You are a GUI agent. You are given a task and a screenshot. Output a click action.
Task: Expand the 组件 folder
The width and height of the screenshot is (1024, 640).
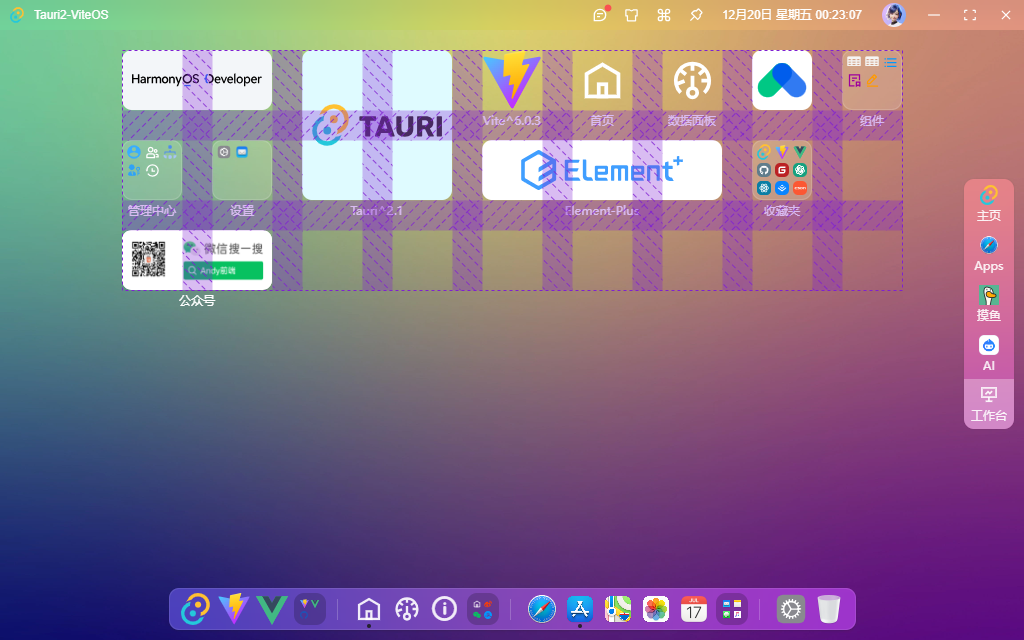click(872, 80)
